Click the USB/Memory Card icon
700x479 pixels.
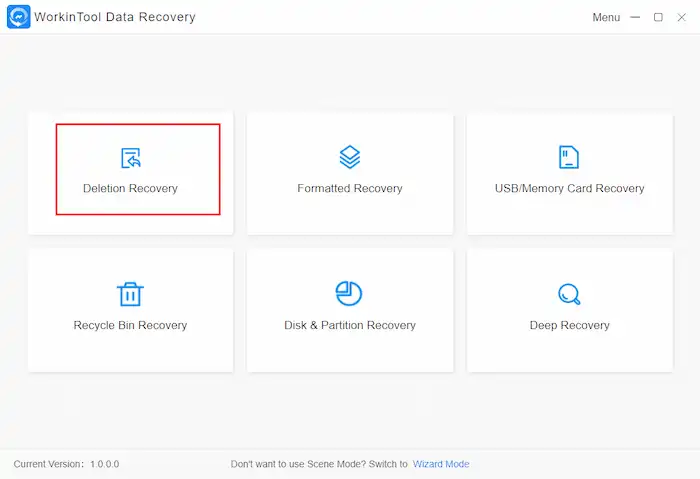tap(569, 157)
